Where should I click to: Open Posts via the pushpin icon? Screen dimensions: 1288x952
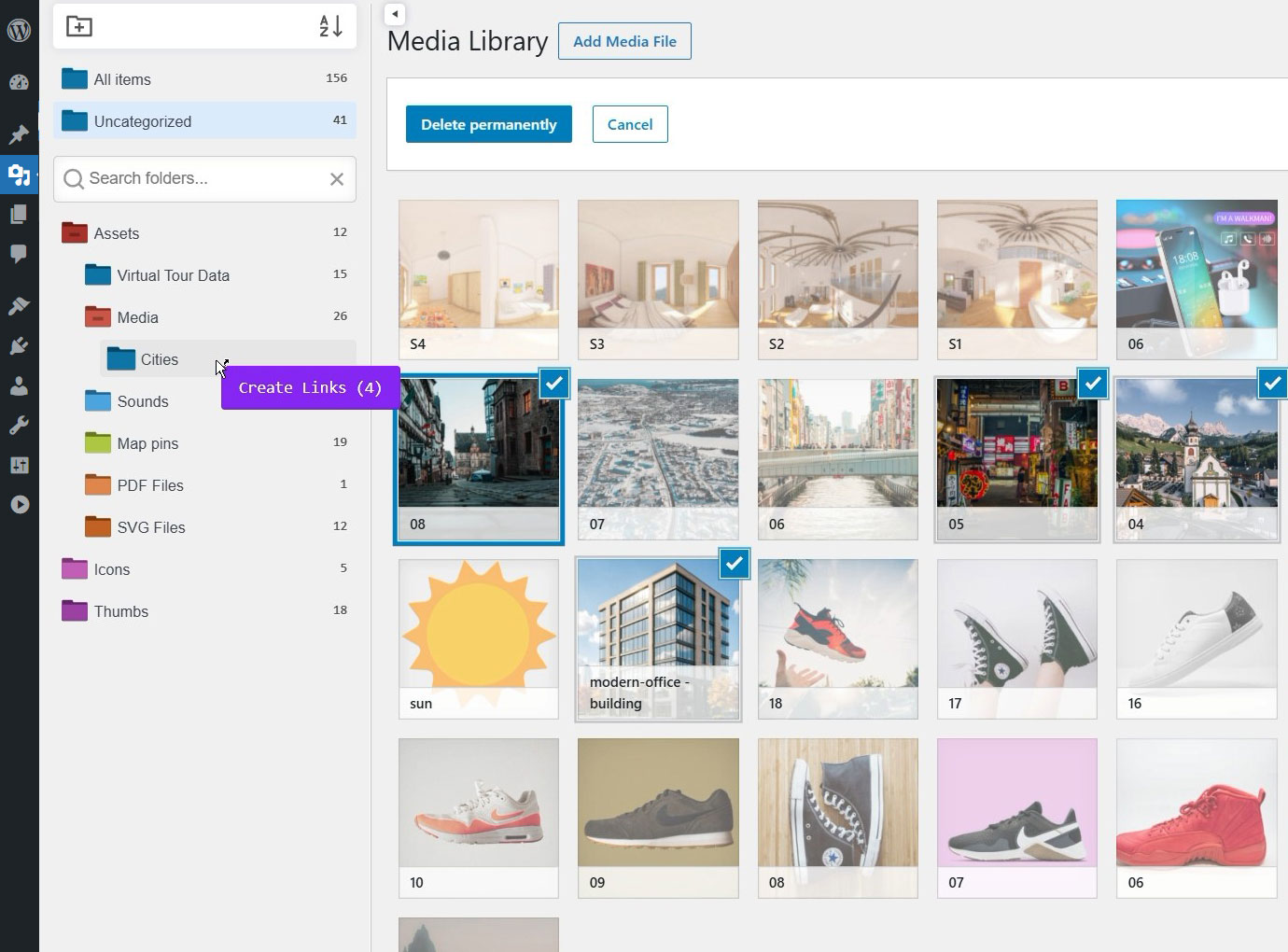coord(19,134)
